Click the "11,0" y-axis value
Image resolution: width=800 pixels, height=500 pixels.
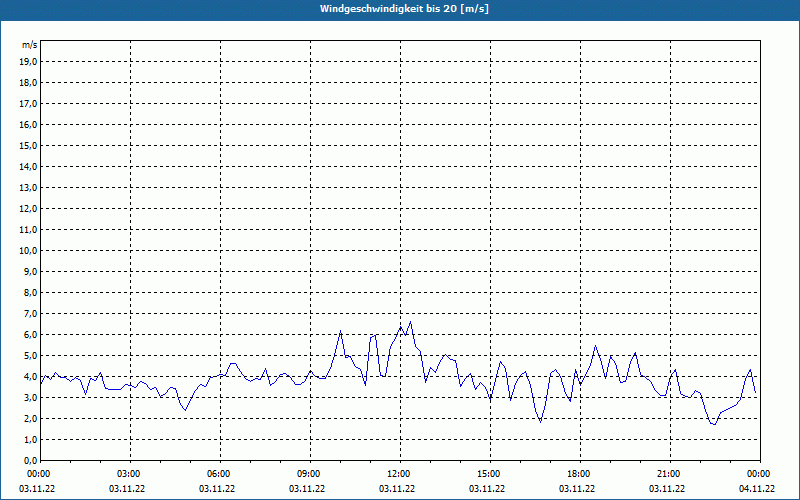28,230
